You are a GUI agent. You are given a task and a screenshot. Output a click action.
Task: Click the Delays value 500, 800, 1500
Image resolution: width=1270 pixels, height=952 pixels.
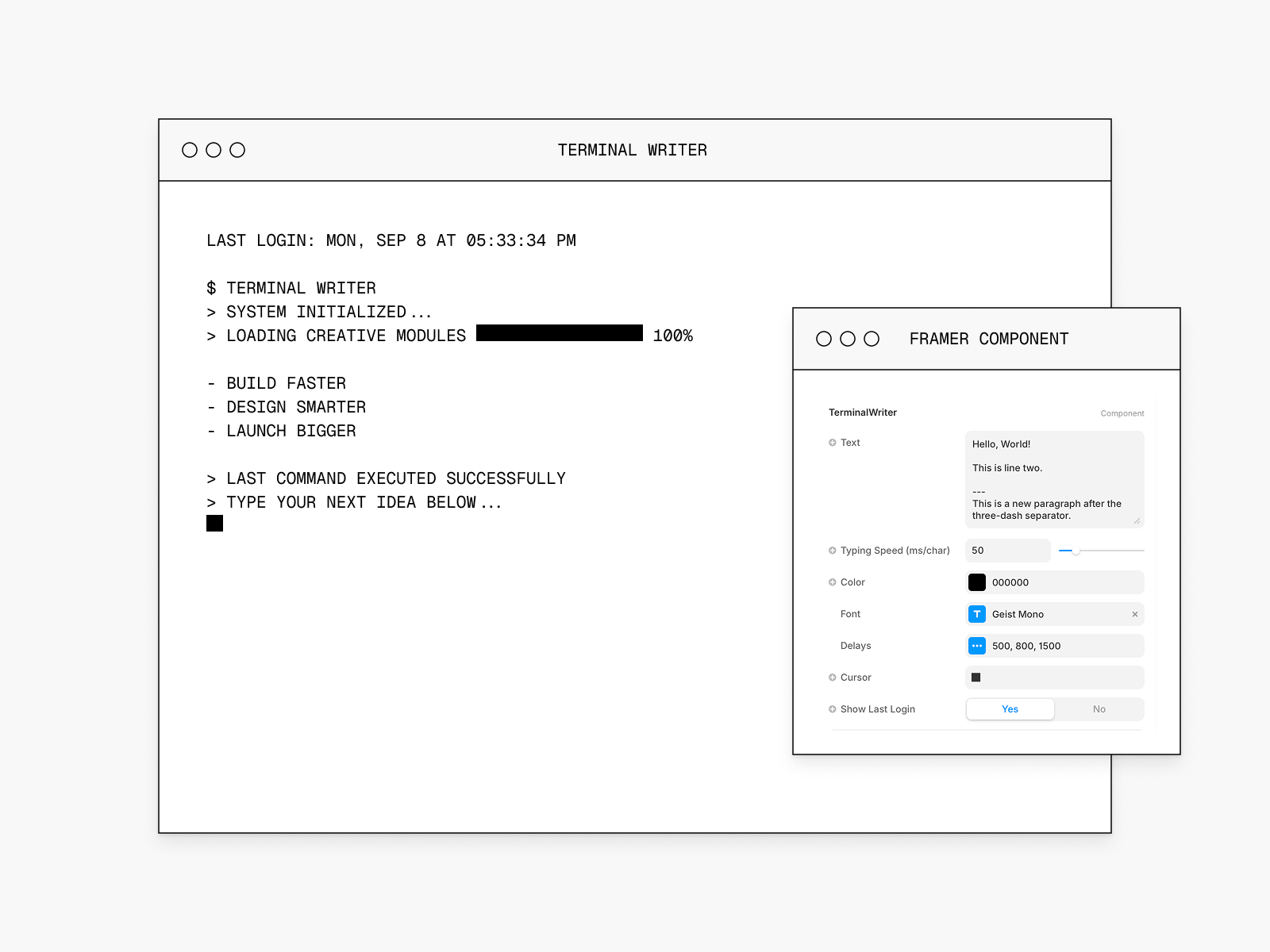coord(1026,646)
